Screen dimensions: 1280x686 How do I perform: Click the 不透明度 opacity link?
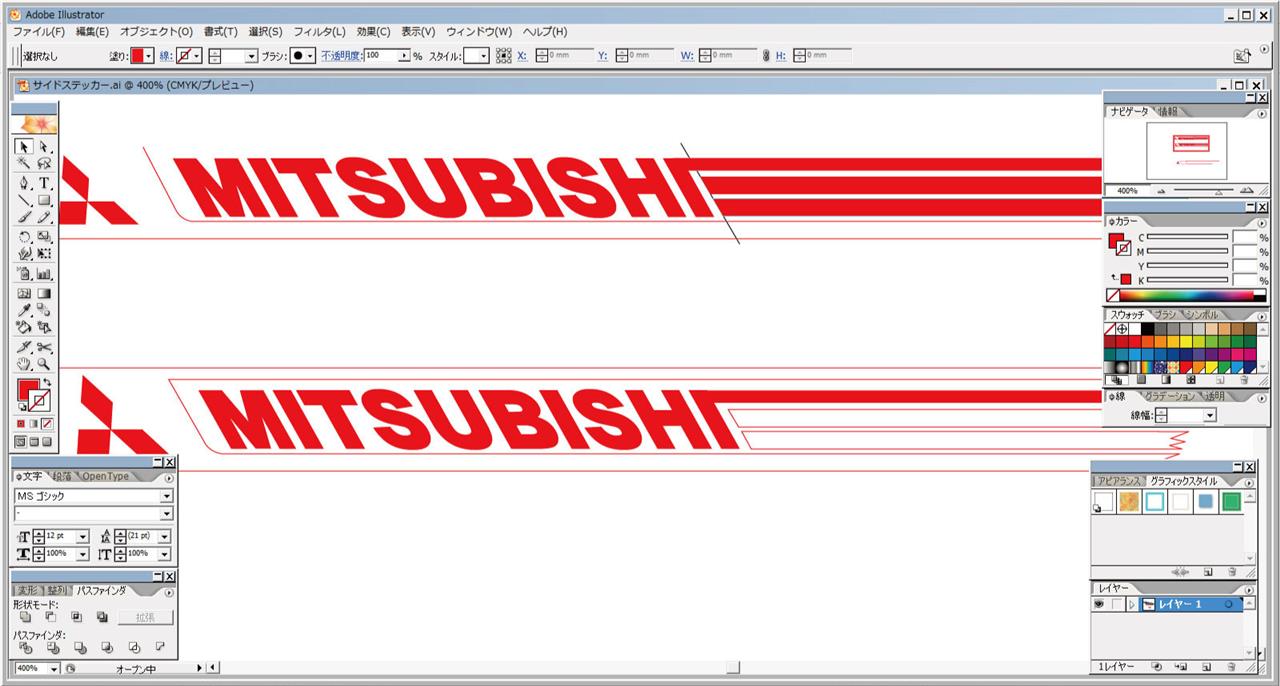(341, 56)
